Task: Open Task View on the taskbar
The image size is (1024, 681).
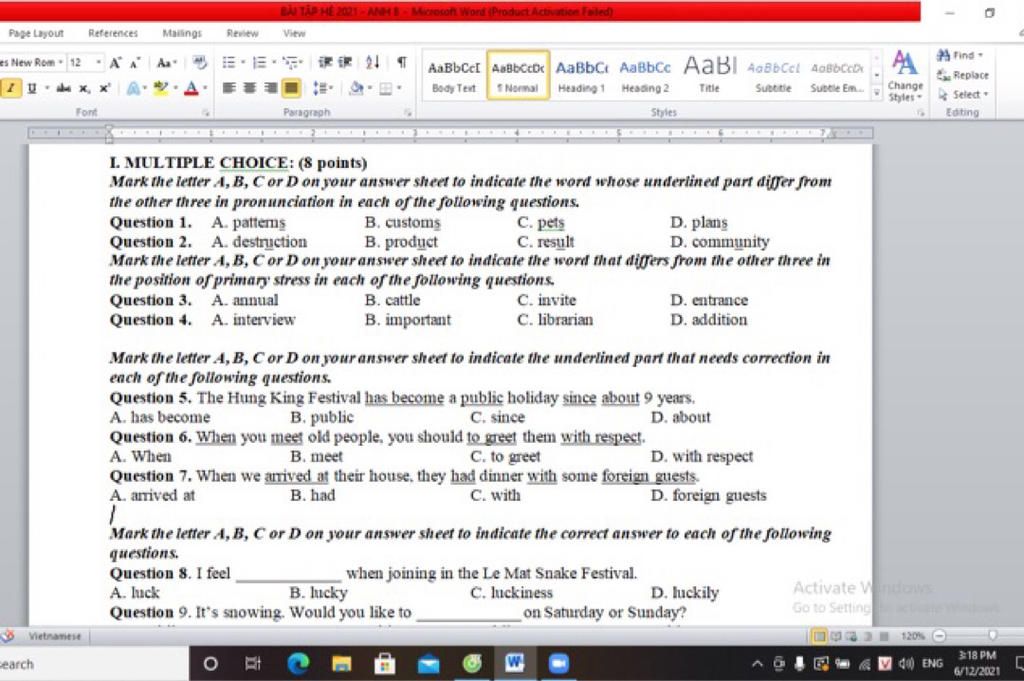Action: [253, 664]
